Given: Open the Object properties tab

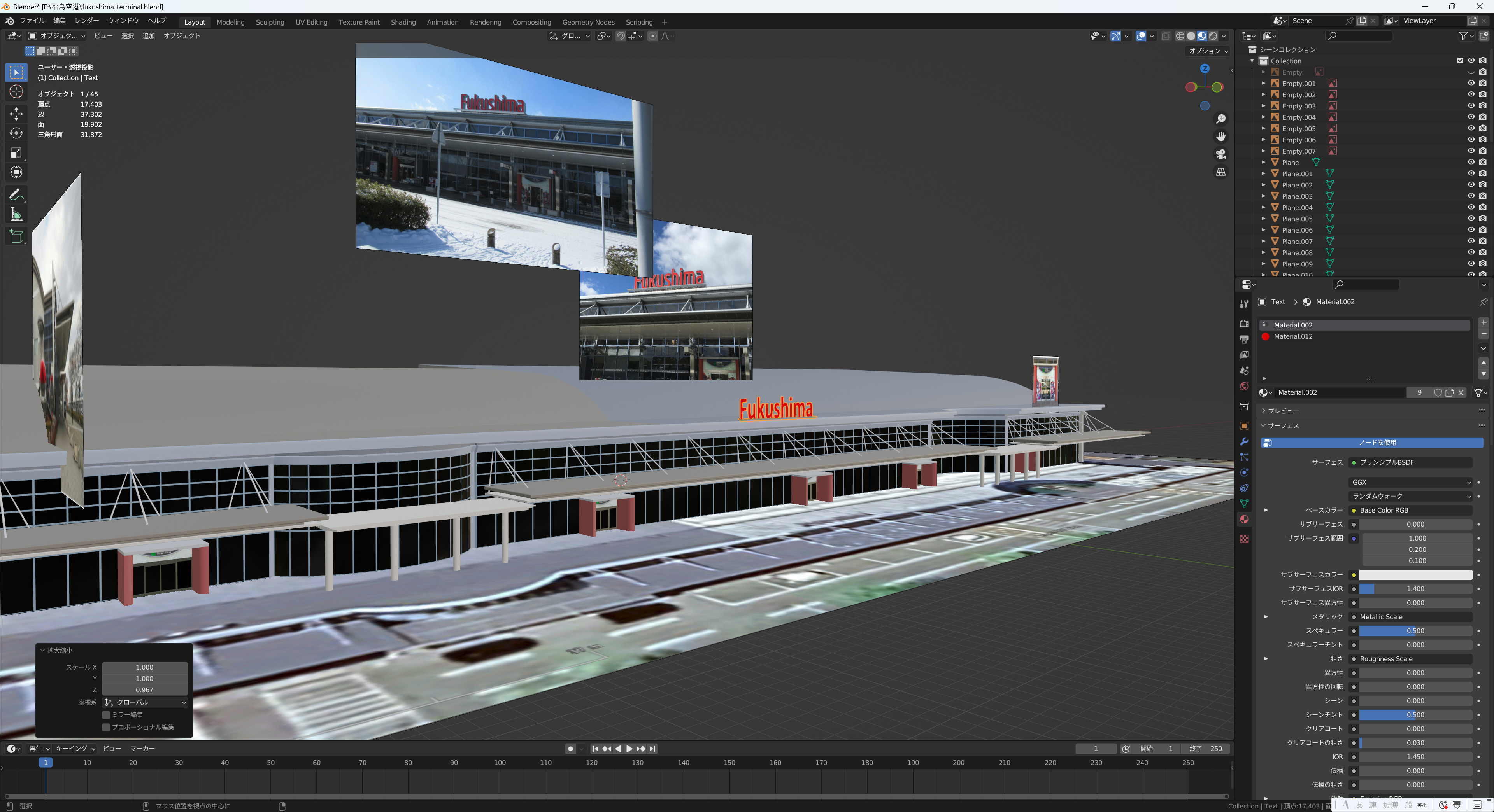Looking at the screenshot, I should (x=1244, y=426).
